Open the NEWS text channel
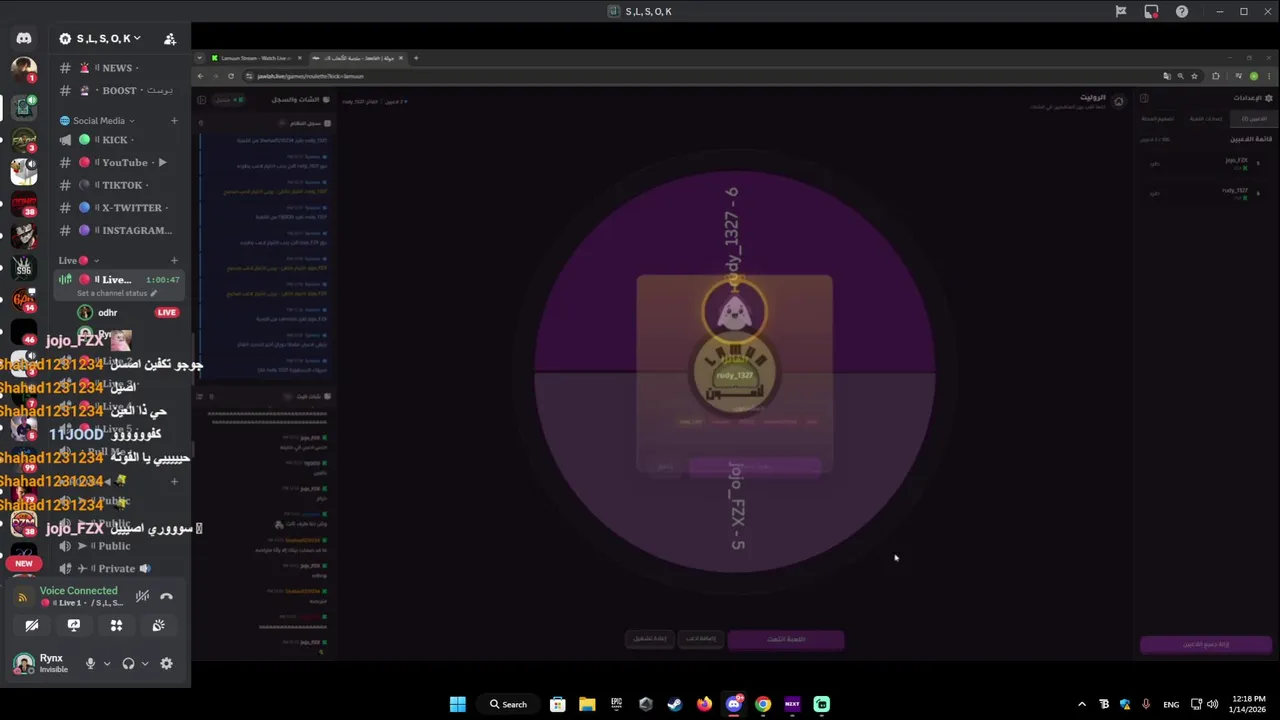 point(117,68)
